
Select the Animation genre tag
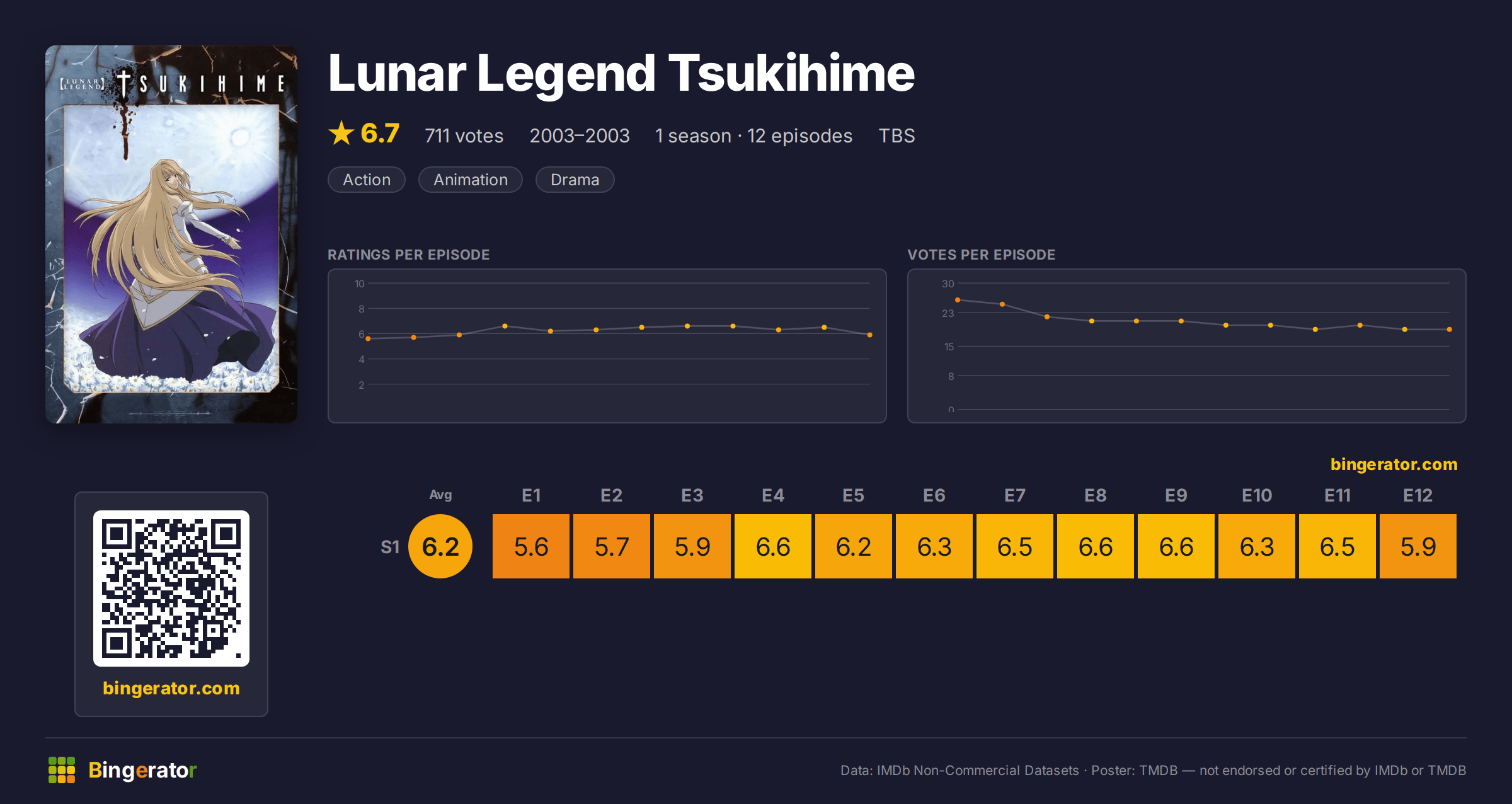[471, 180]
